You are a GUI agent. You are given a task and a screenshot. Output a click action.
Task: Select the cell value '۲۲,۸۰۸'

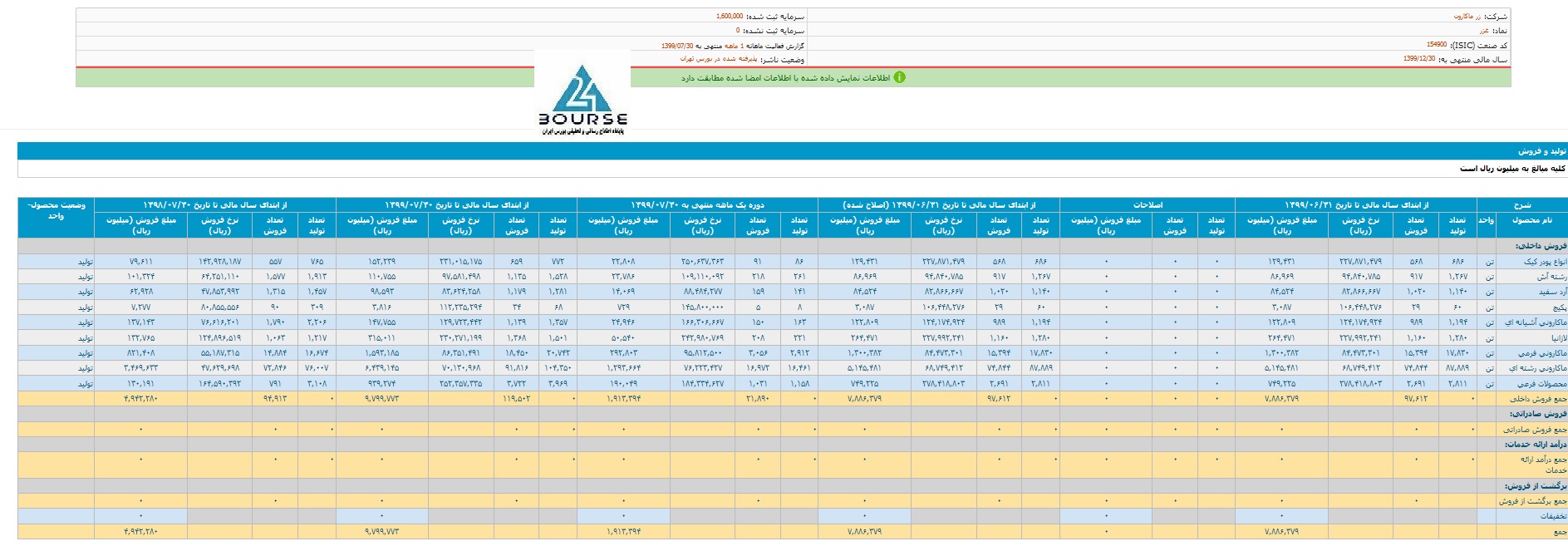(623, 262)
